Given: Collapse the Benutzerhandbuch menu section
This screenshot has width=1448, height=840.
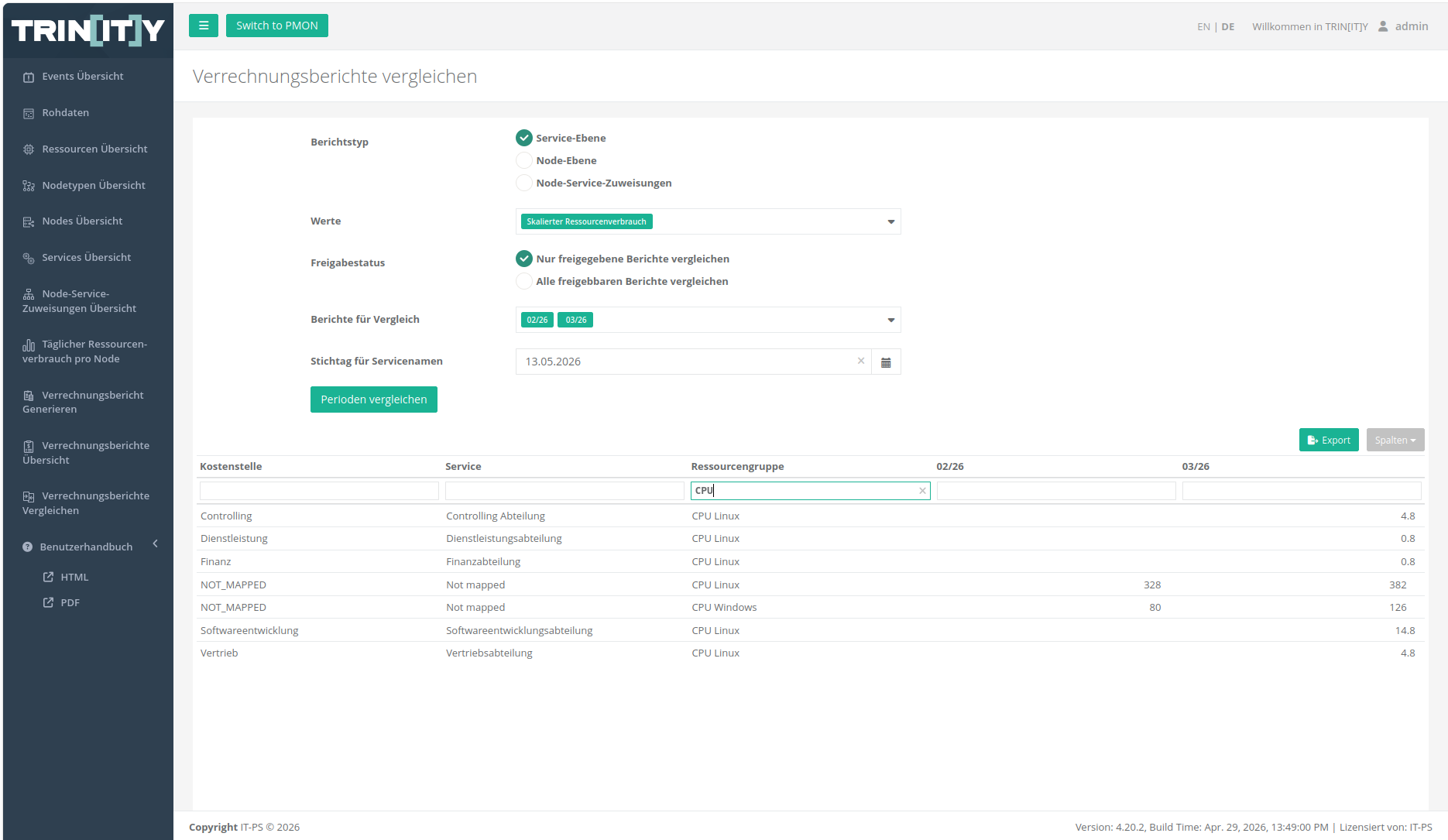Looking at the screenshot, I should [x=156, y=543].
